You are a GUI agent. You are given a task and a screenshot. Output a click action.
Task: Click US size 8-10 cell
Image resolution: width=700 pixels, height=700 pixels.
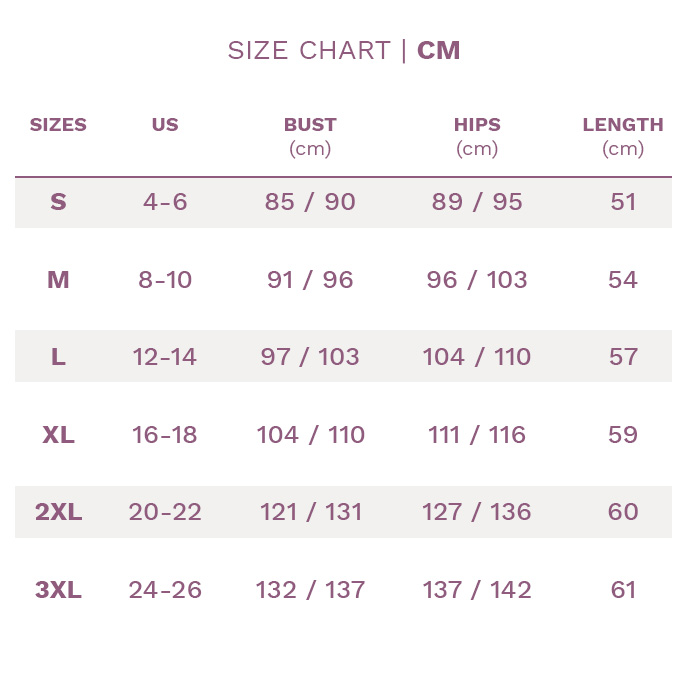point(165,280)
